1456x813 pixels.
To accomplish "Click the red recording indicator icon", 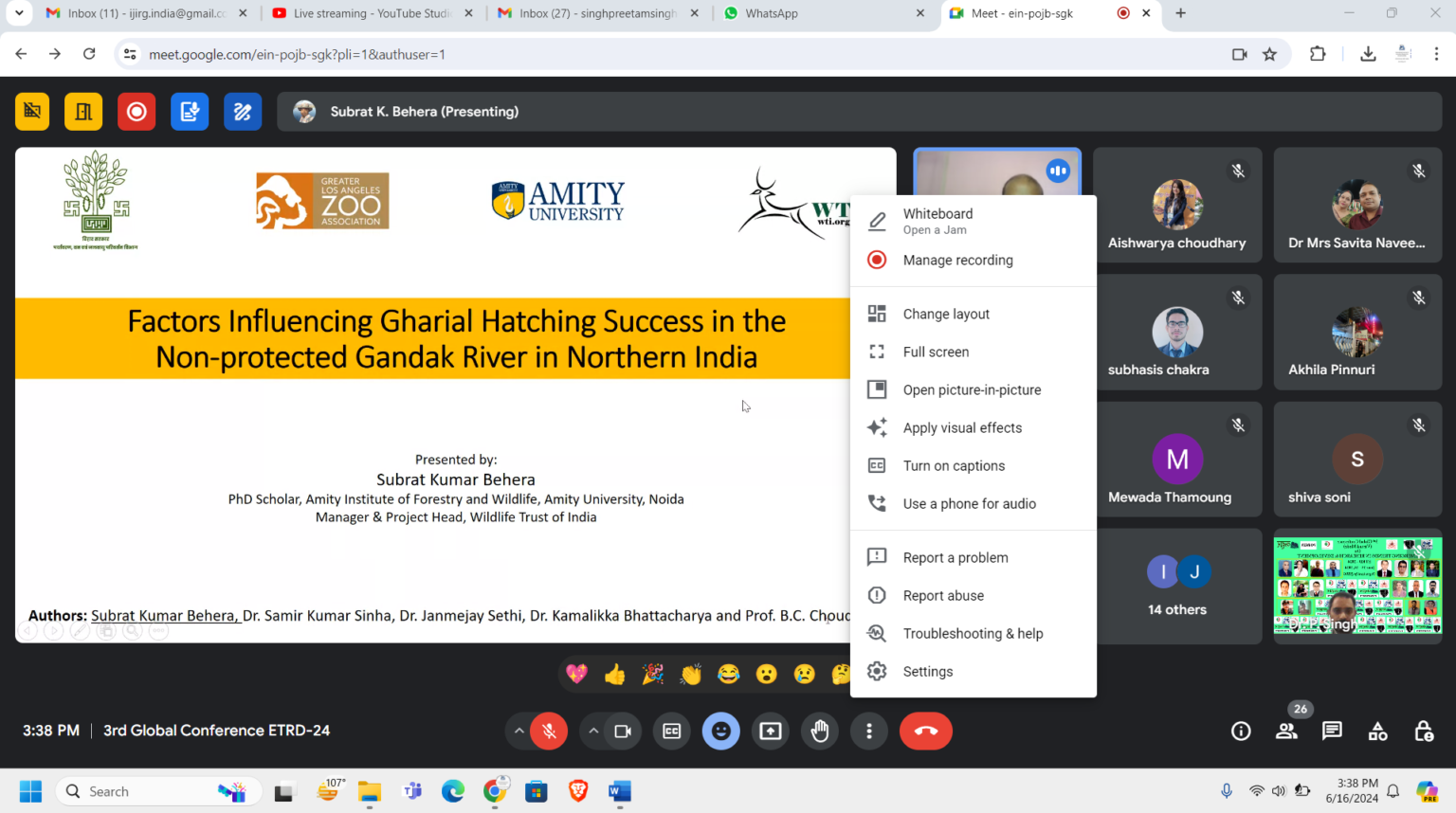I will (136, 111).
